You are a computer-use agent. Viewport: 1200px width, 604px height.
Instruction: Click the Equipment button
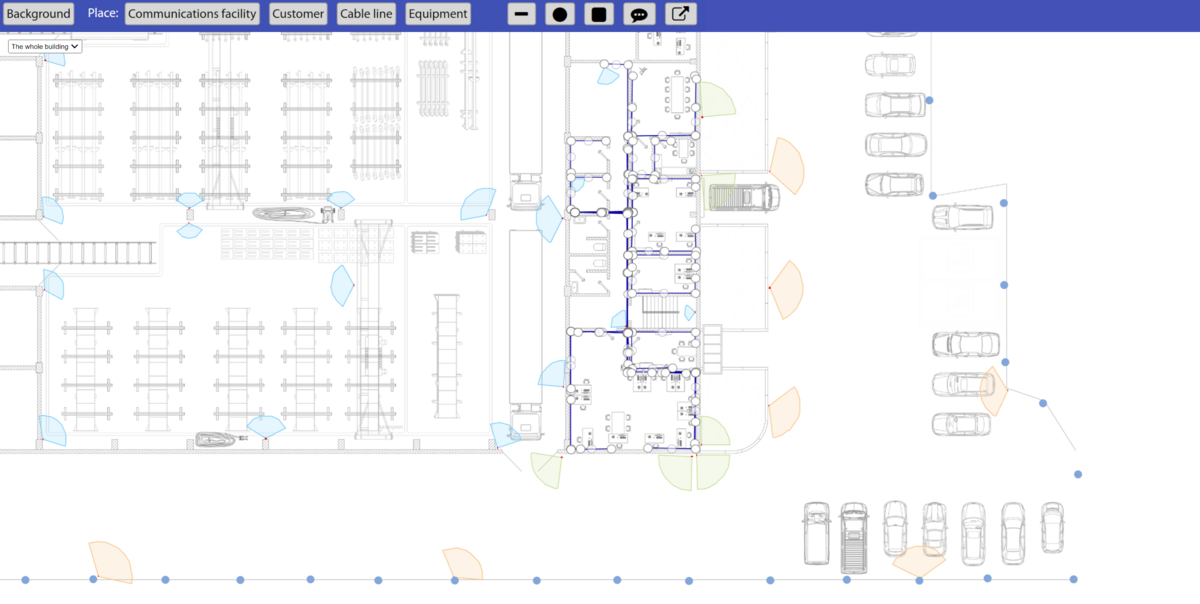tap(437, 13)
